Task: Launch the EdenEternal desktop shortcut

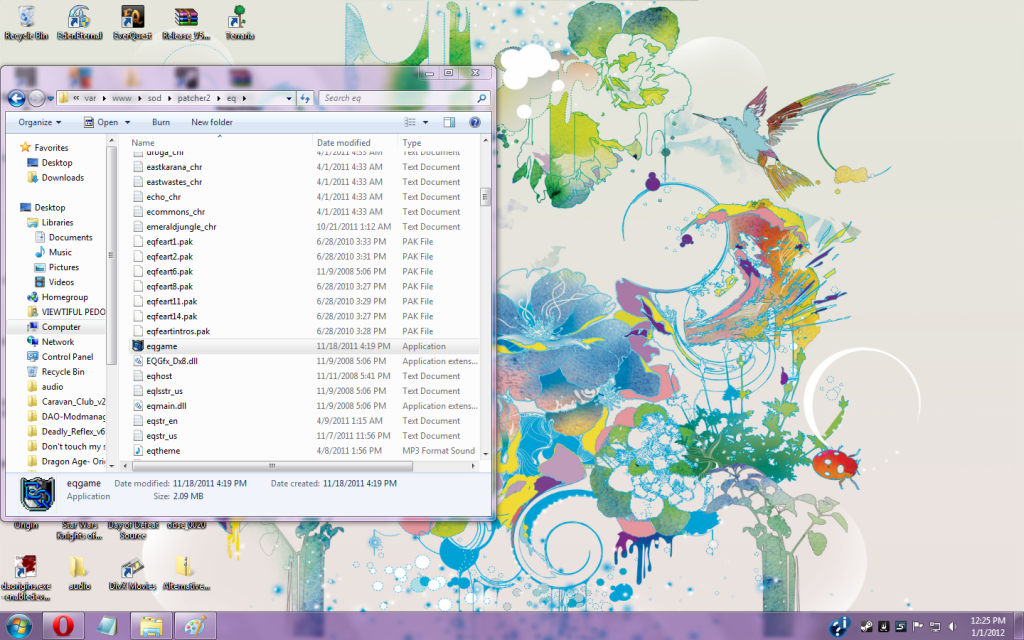Action: tap(79, 22)
